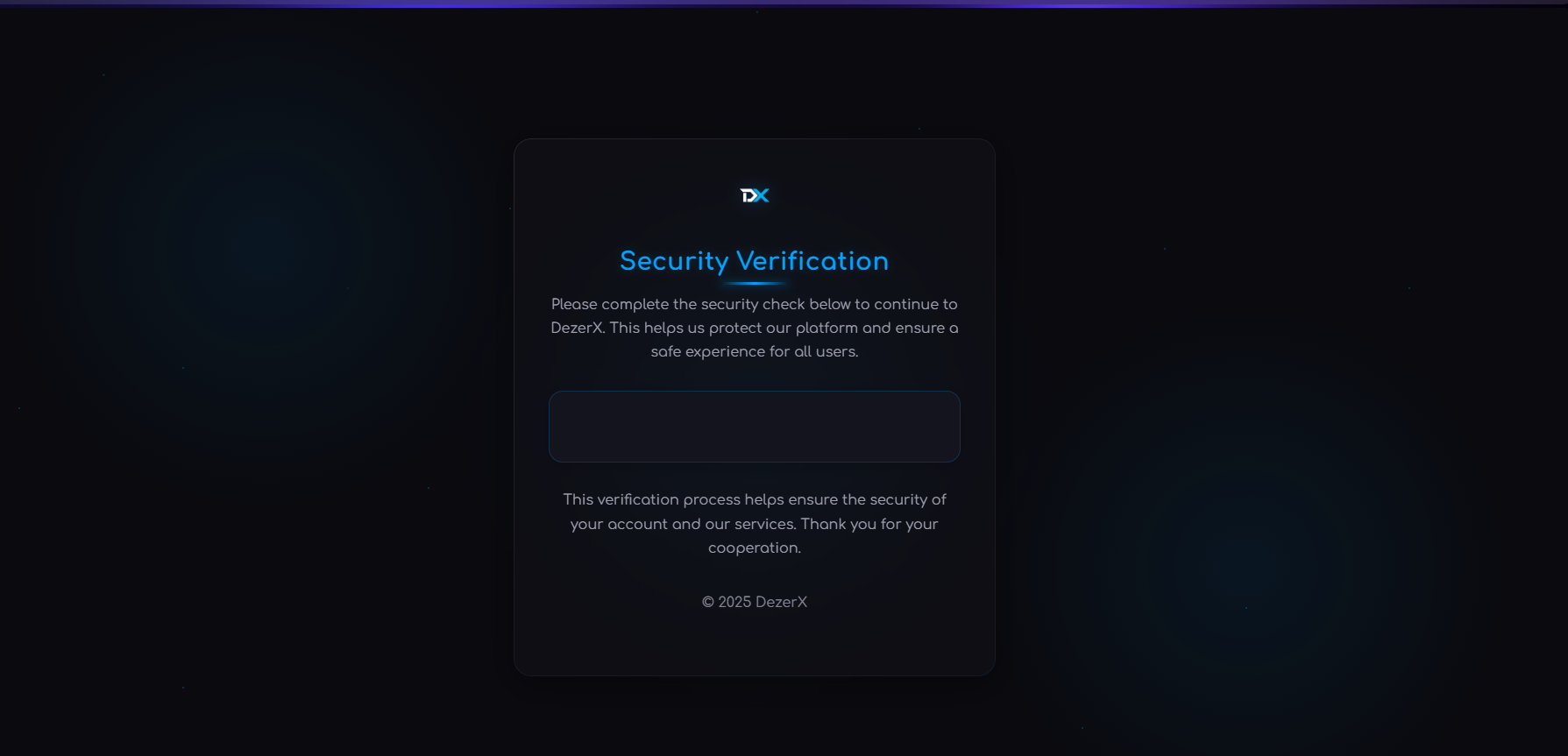Click the blue X in the logo
The width and height of the screenshot is (1568, 756).
pyautogui.click(x=762, y=195)
